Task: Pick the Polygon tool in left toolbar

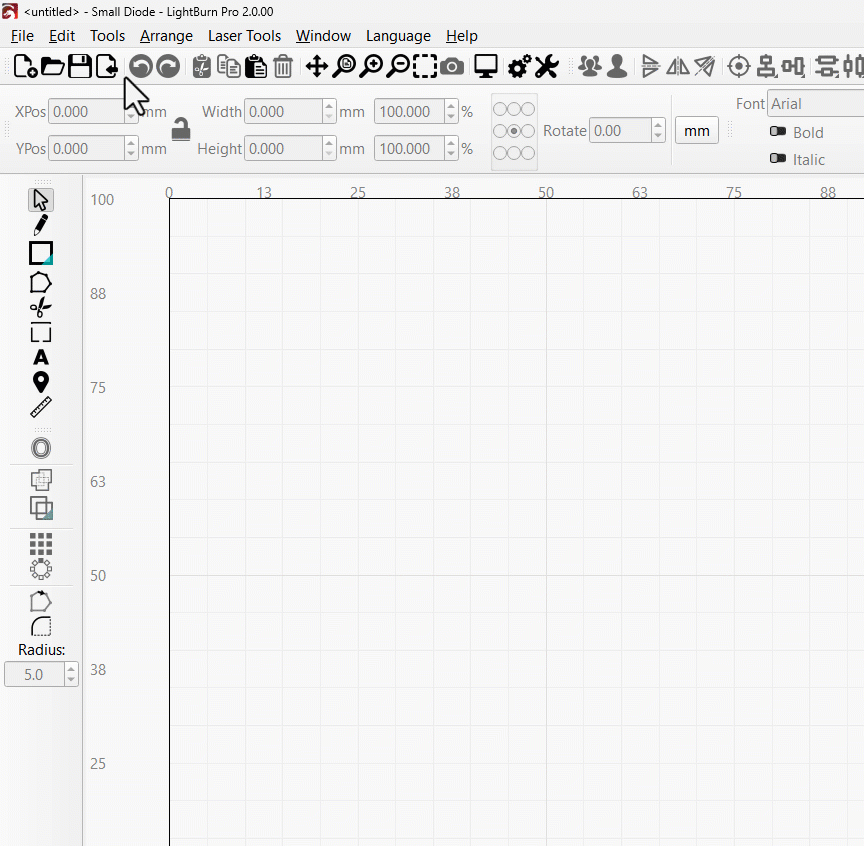Action: [x=41, y=282]
